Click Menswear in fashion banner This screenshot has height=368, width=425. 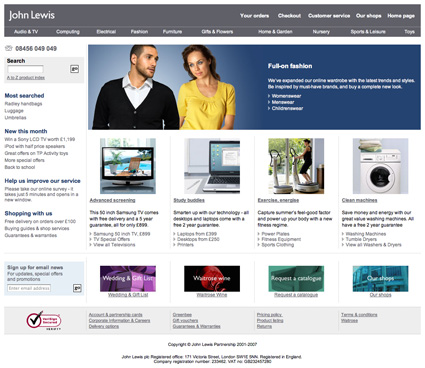pos(283,102)
